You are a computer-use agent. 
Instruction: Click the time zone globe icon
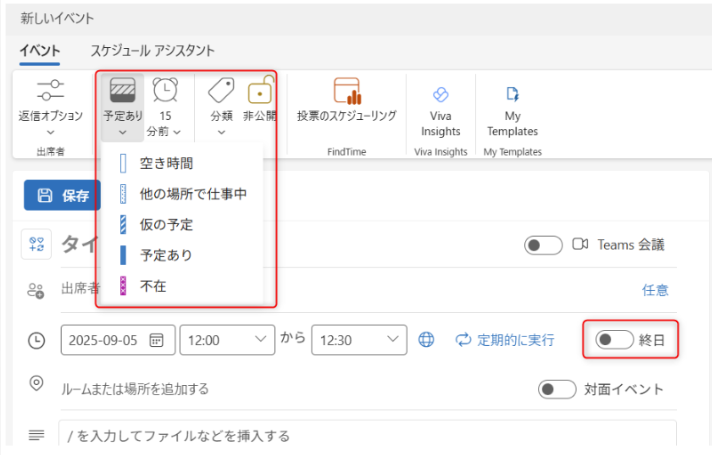pos(427,340)
